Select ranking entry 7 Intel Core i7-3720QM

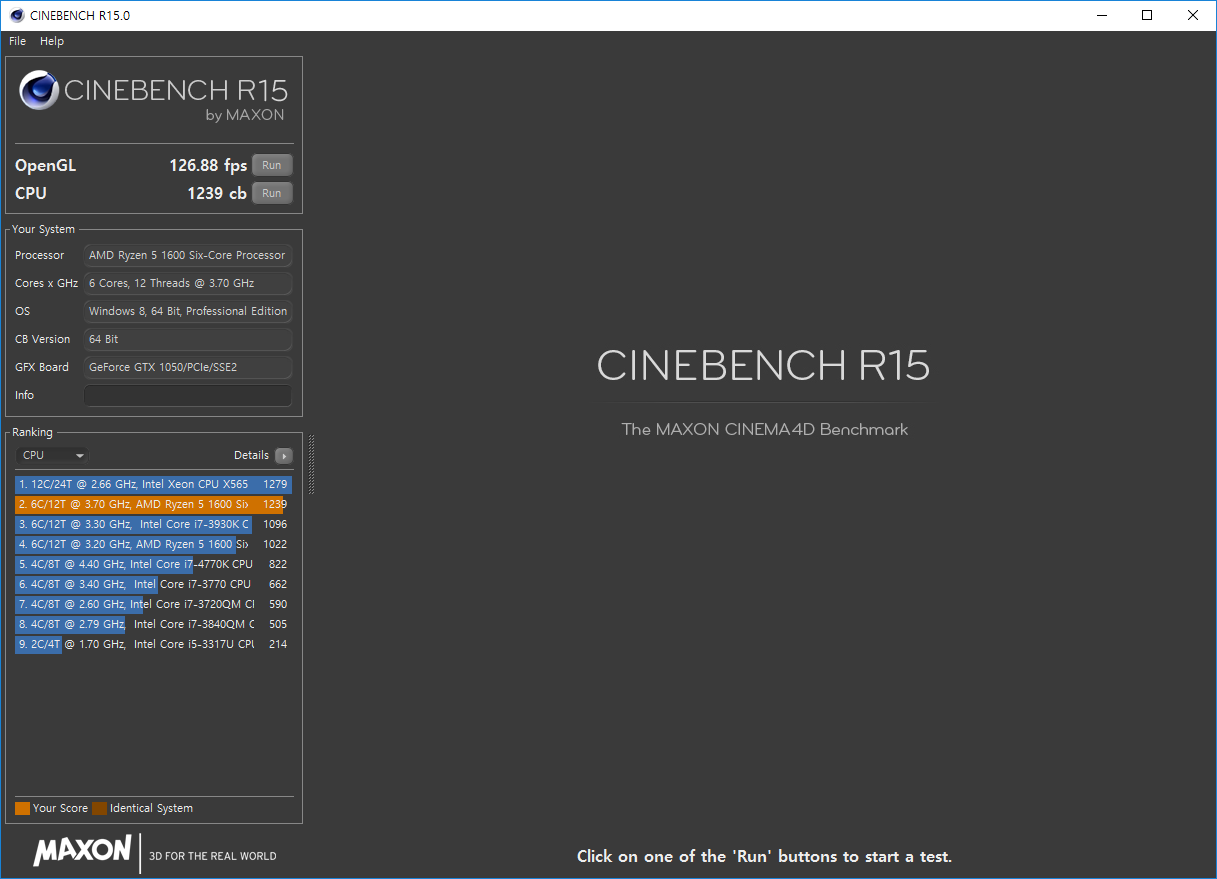coord(152,604)
